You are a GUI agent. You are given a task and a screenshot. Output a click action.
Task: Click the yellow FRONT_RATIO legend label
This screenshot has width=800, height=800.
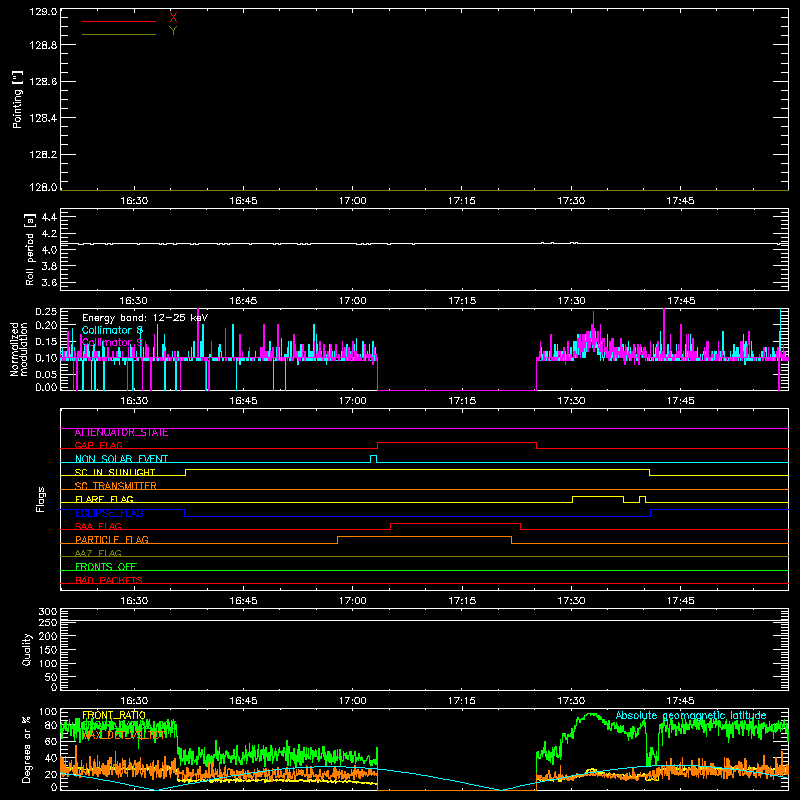pyautogui.click(x=114, y=716)
